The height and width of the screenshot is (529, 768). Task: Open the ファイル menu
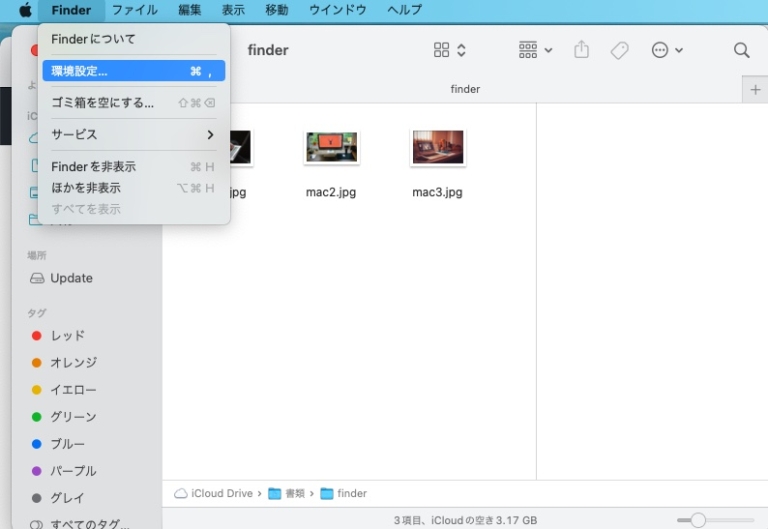(x=134, y=10)
